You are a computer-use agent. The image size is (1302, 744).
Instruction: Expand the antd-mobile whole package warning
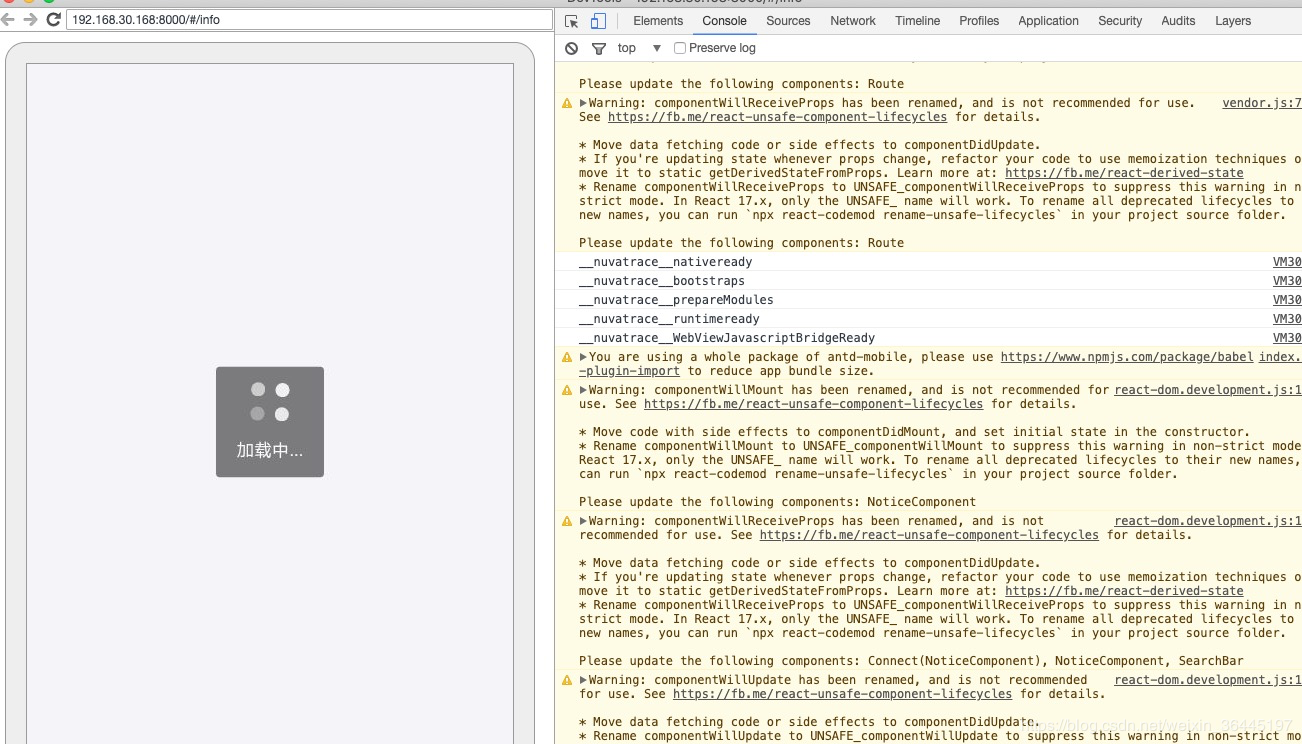pyautogui.click(x=584, y=357)
